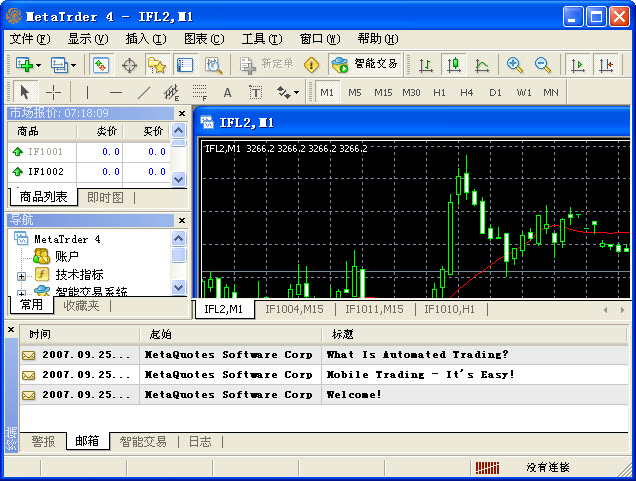Screen dimensions: 636x481
Task: Select the crosshair tool
Action: [54, 92]
